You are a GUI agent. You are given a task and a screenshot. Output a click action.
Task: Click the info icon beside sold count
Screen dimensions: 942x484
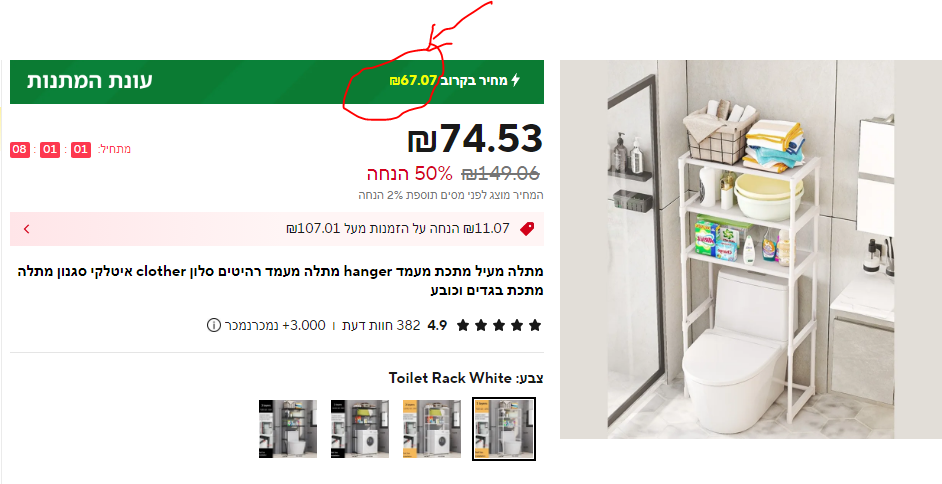tap(213, 325)
